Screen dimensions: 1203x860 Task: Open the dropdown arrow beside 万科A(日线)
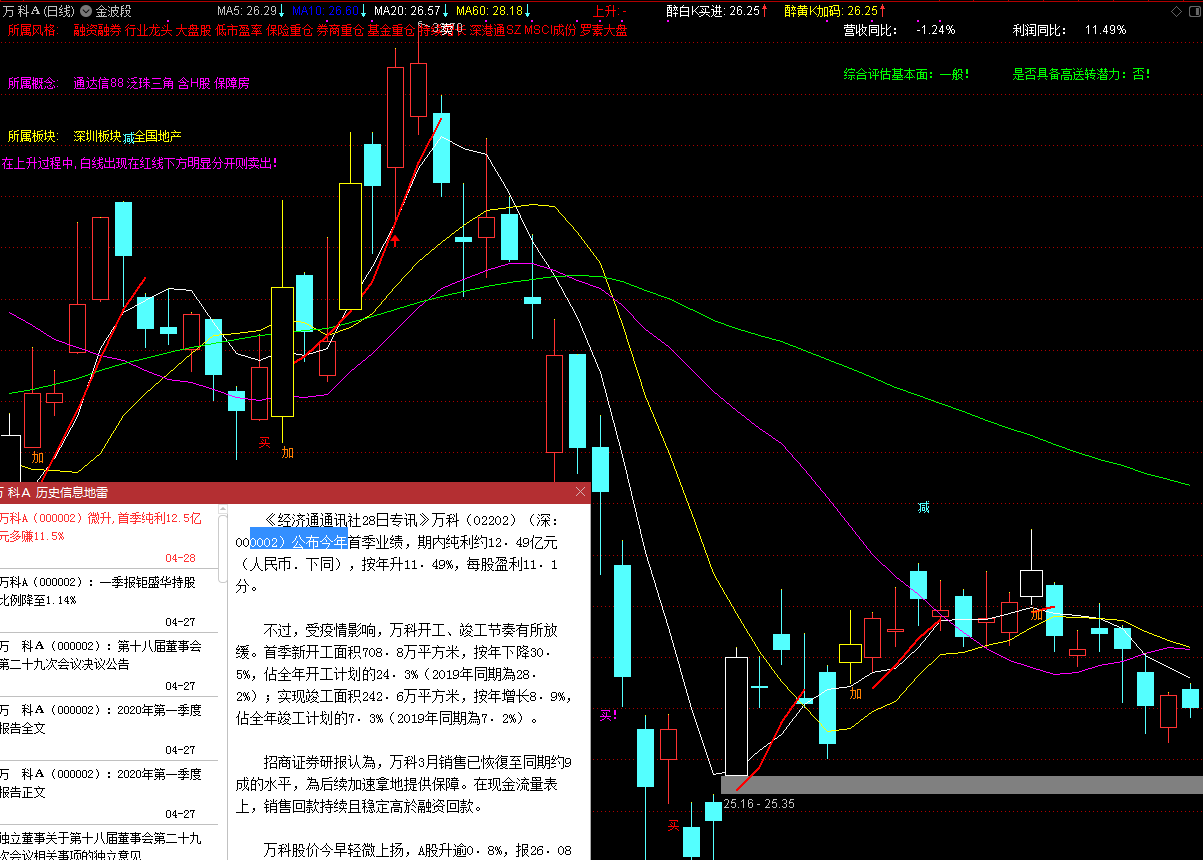click(86, 11)
